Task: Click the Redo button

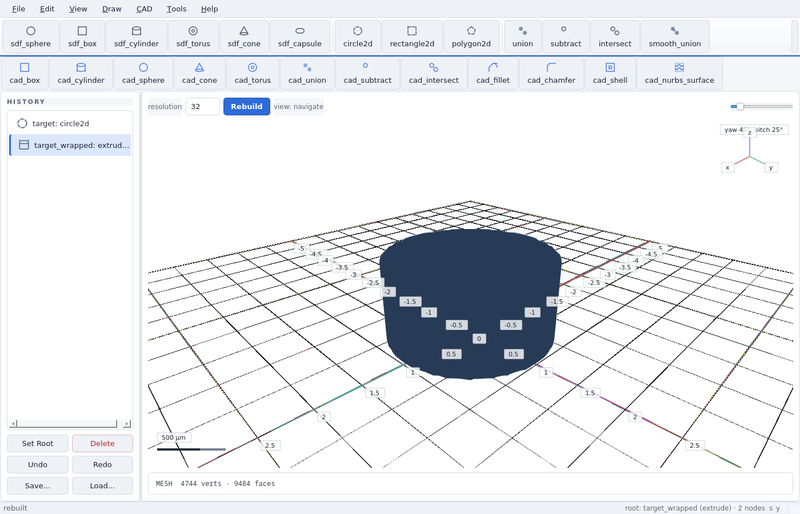Action: click(102, 464)
